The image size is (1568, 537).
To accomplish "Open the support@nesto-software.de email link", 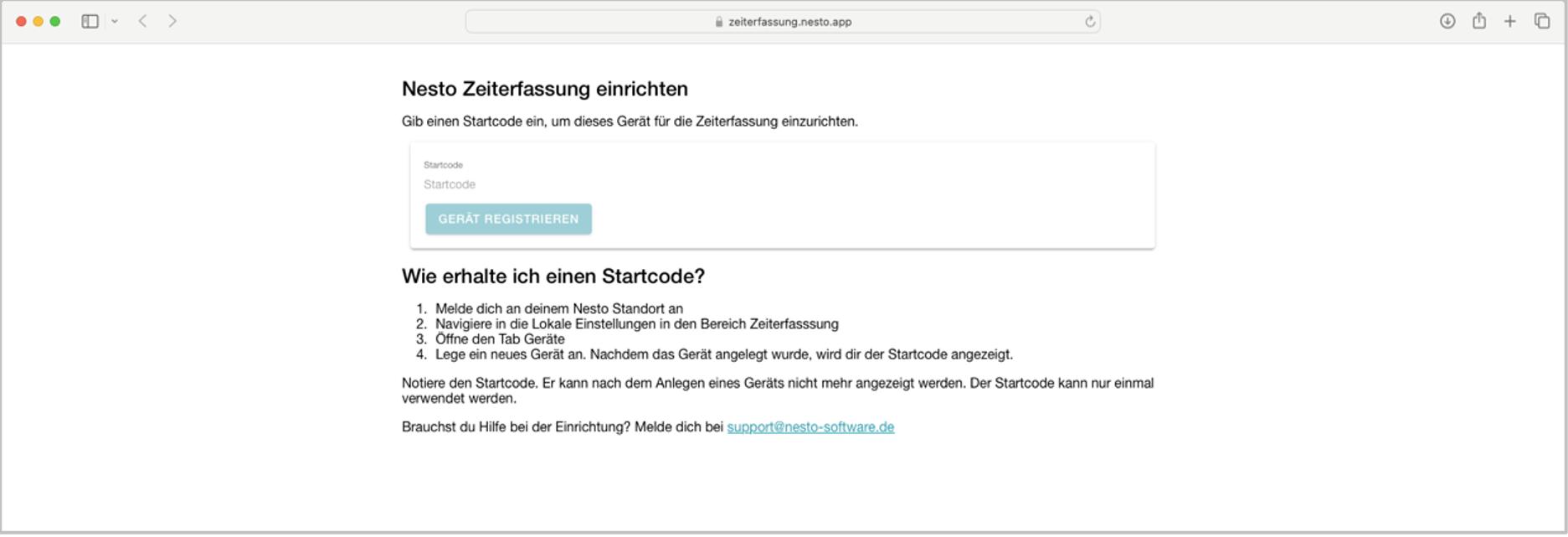I will pyautogui.click(x=810, y=427).
